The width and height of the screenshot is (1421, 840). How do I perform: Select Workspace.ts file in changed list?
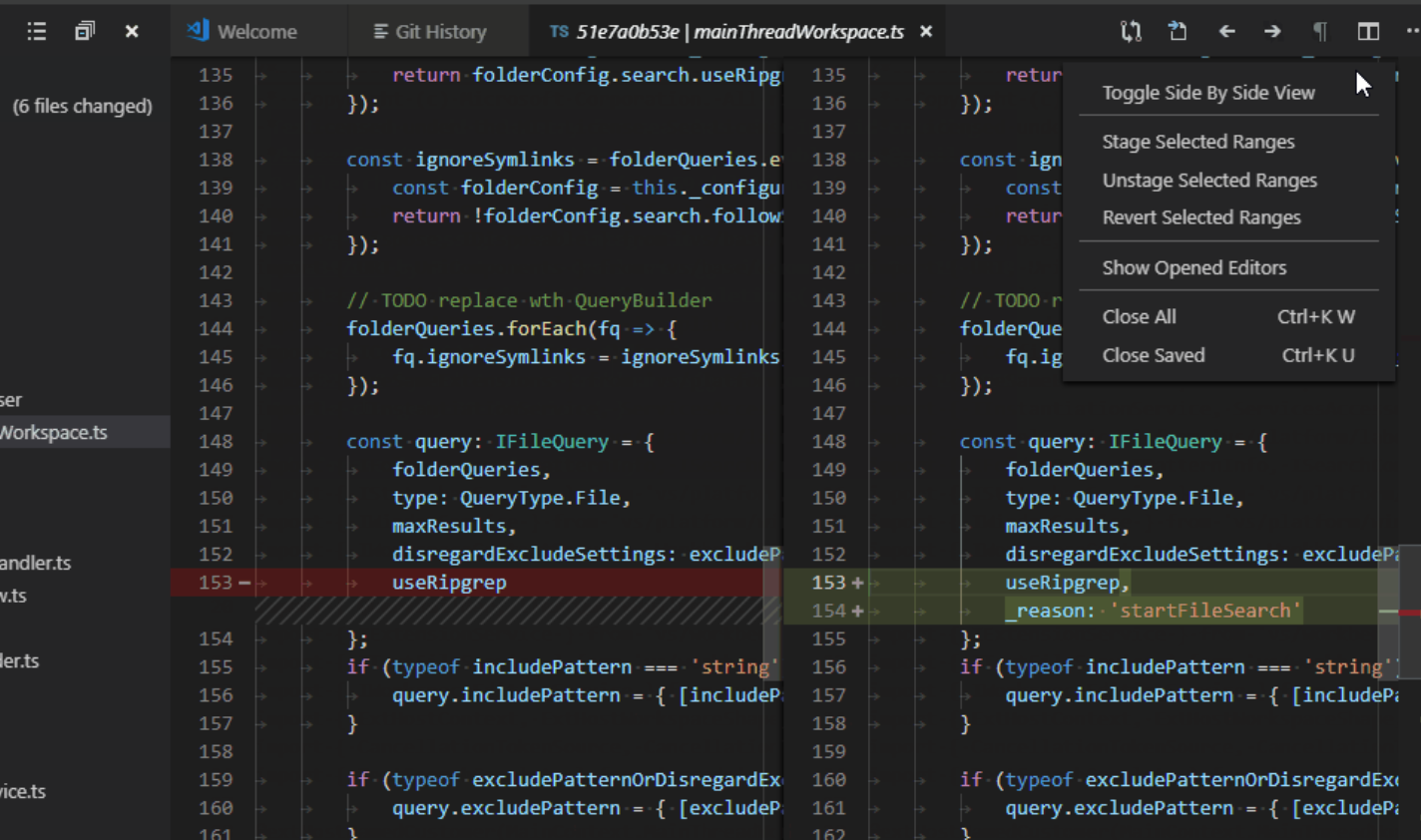coord(85,432)
